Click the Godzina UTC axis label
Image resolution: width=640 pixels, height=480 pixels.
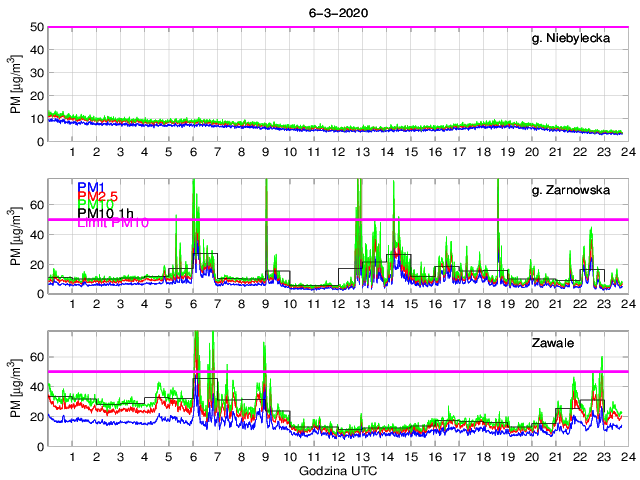pyautogui.click(x=338, y=470)
